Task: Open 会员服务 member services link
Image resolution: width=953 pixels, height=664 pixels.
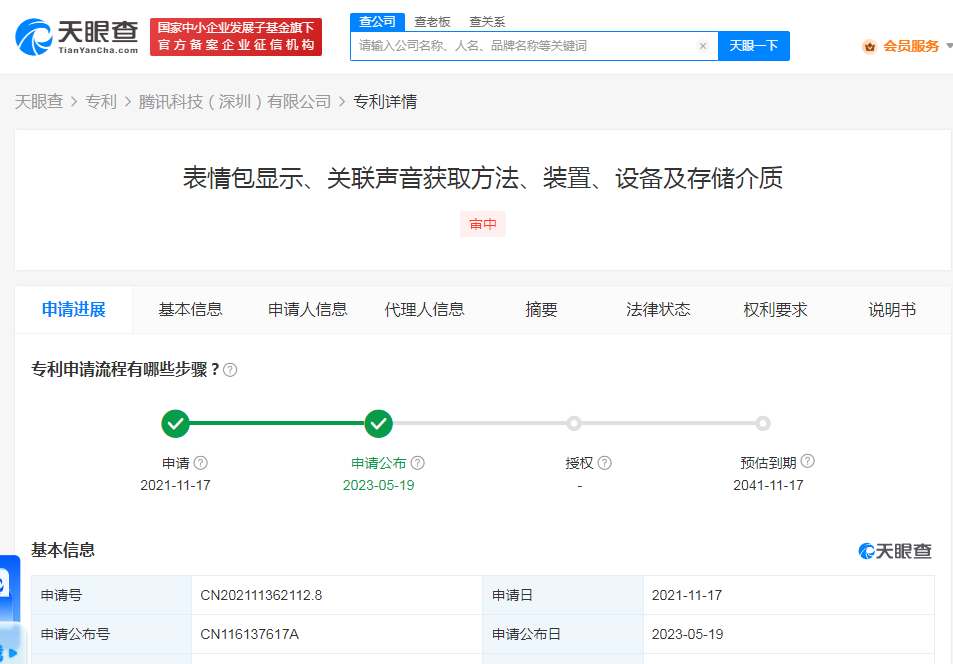Action: pyautogui.click(x=911, y=46)
